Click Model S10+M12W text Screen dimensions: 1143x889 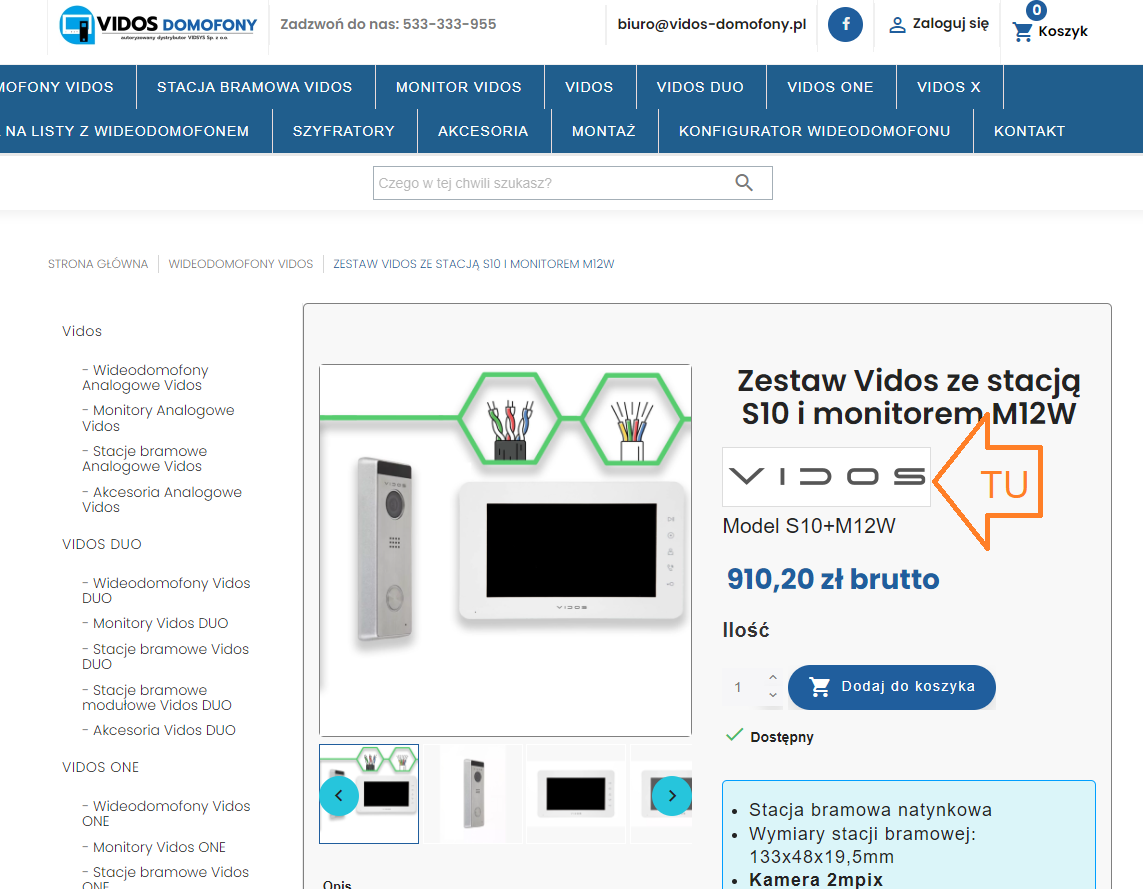pos(808,526)
